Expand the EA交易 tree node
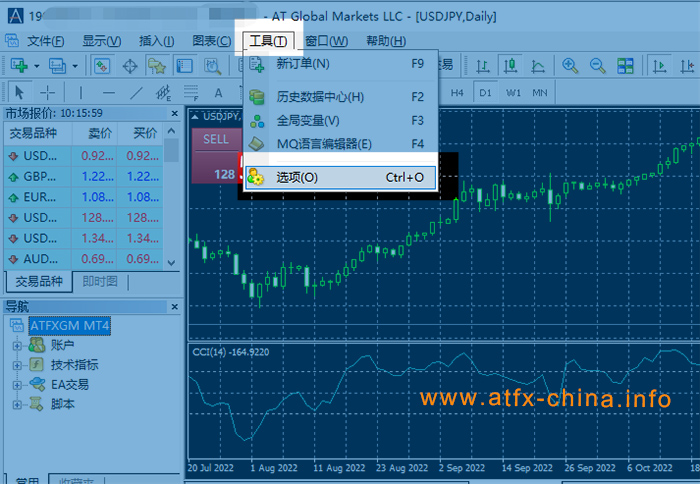 click(17, 385)
